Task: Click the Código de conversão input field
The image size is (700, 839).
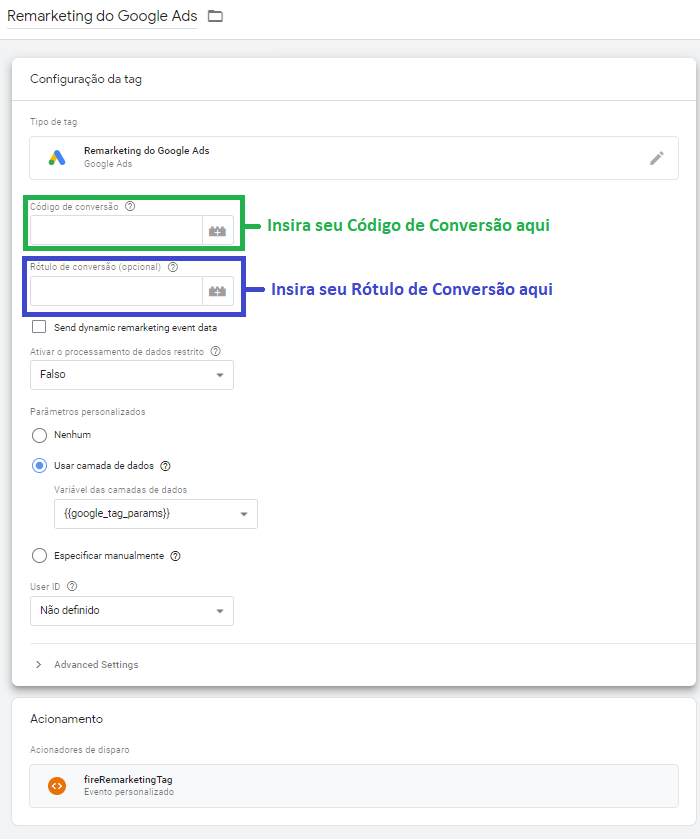Action: (x=116, y=231)
